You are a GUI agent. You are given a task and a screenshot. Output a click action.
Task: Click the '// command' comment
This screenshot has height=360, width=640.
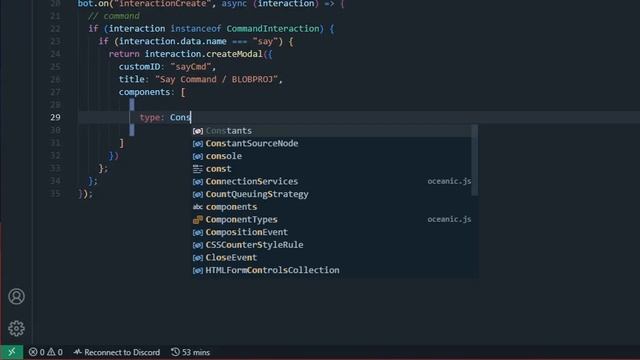click(x=114, y=16)
